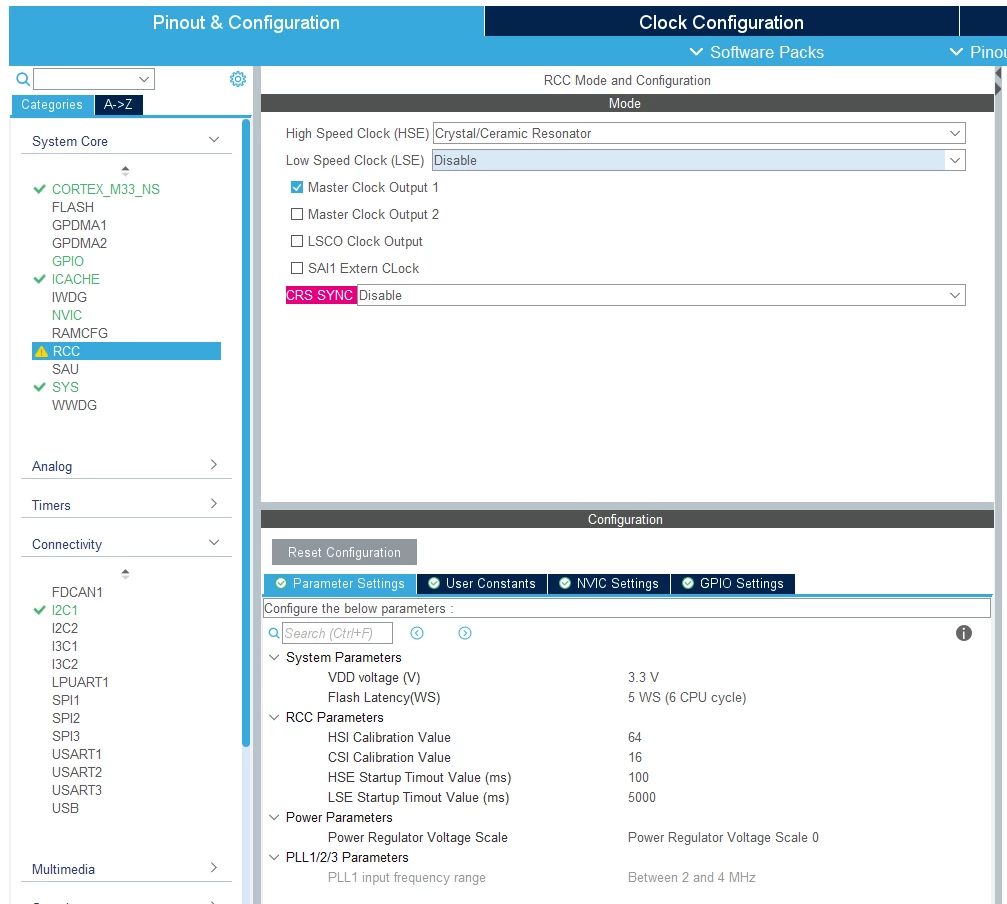
Task: Click LSE Startup Timout Value 5000
Action: (x=642, y=797)
